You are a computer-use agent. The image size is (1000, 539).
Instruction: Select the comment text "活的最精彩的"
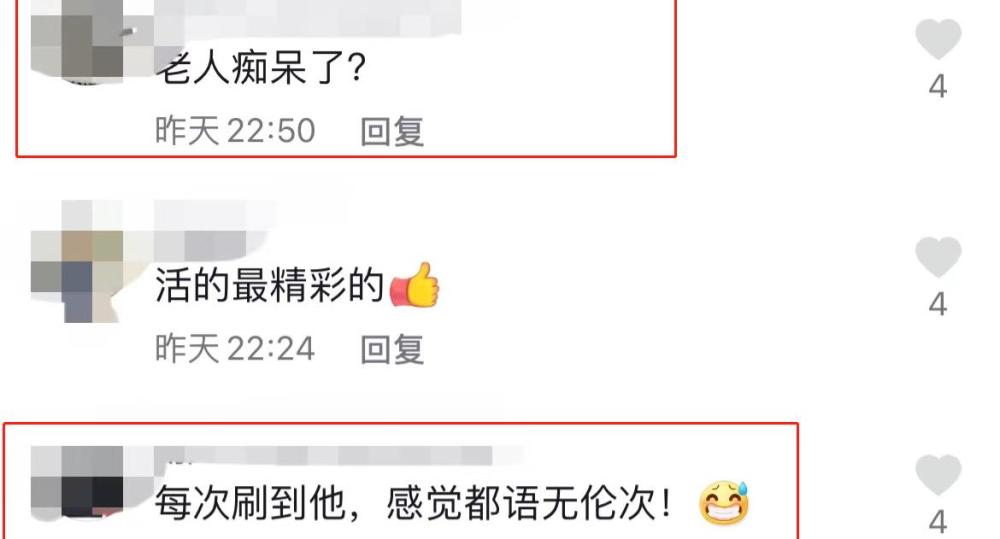coord(270,285)
